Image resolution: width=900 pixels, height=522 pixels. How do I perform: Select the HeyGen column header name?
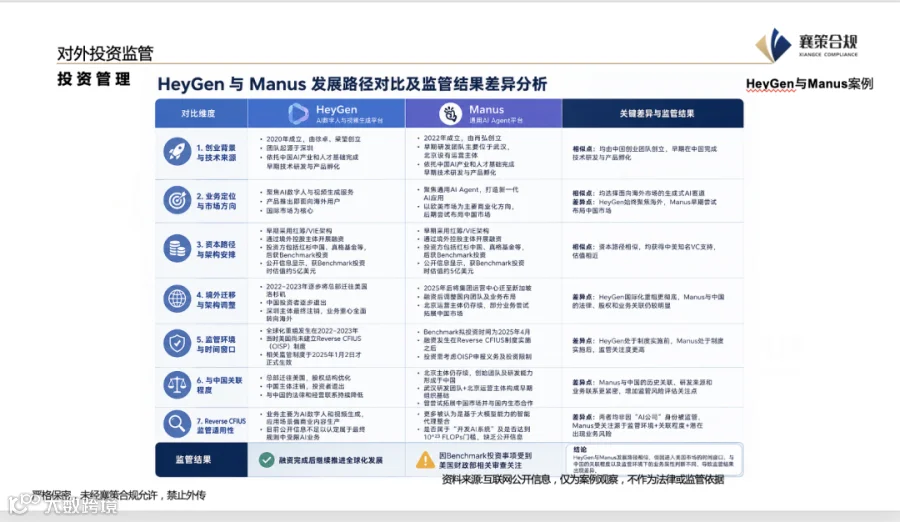click(x=336, y=109)
